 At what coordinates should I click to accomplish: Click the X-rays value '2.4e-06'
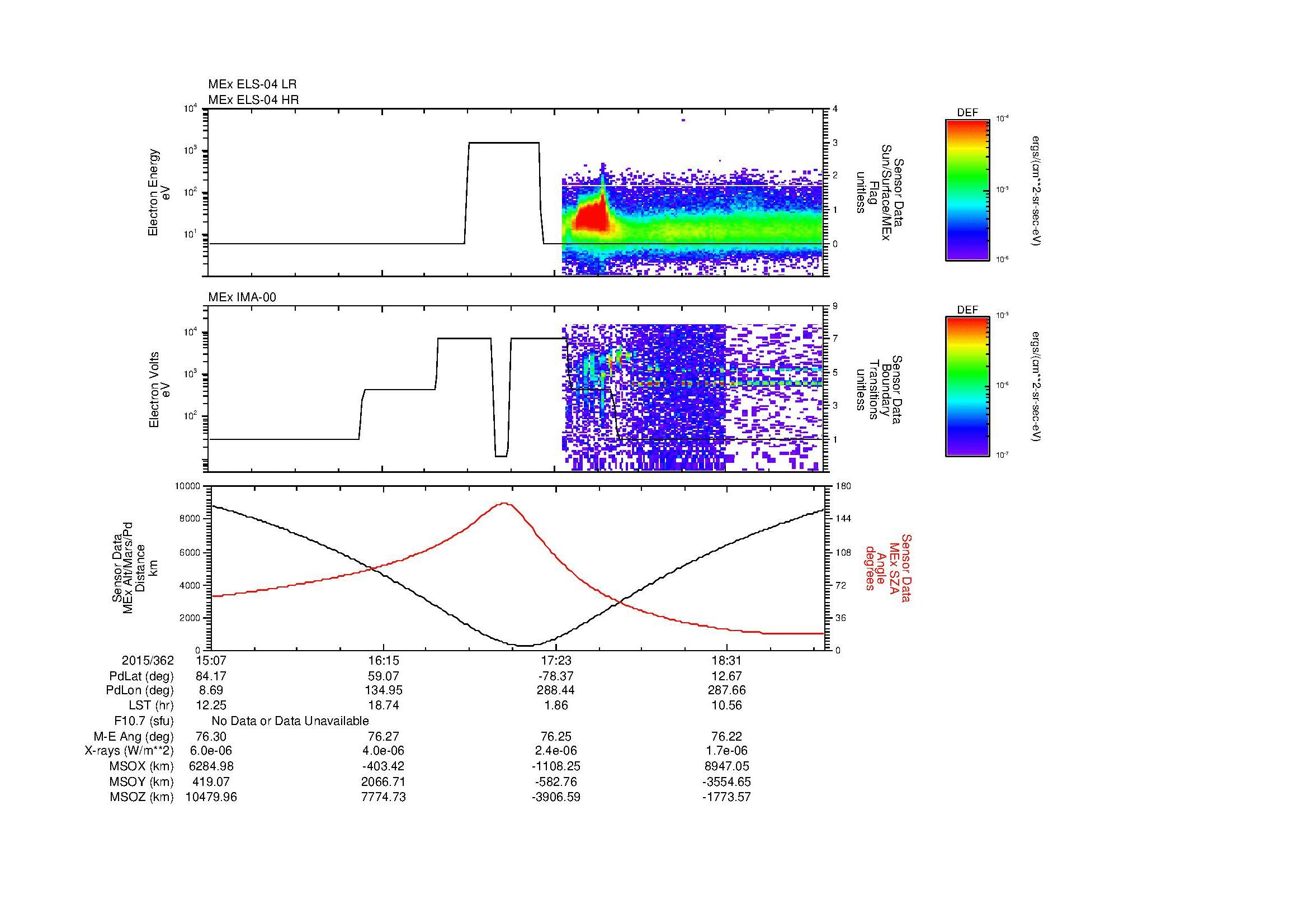(555, 751)
